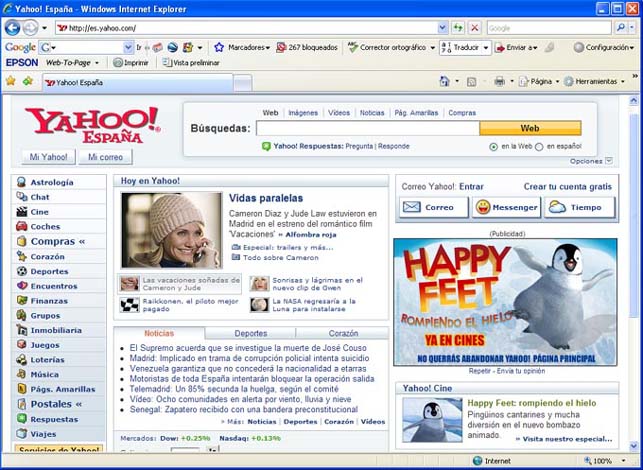Open the Configuración dropdown
This screenshot has width=643, height=470.
[632, 48]
